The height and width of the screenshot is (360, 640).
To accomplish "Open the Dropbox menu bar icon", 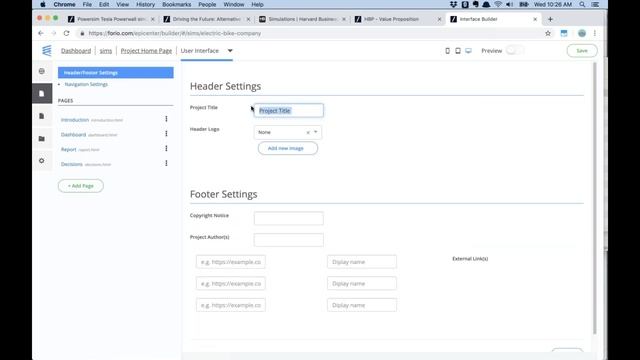I will [x=453, y=4].
